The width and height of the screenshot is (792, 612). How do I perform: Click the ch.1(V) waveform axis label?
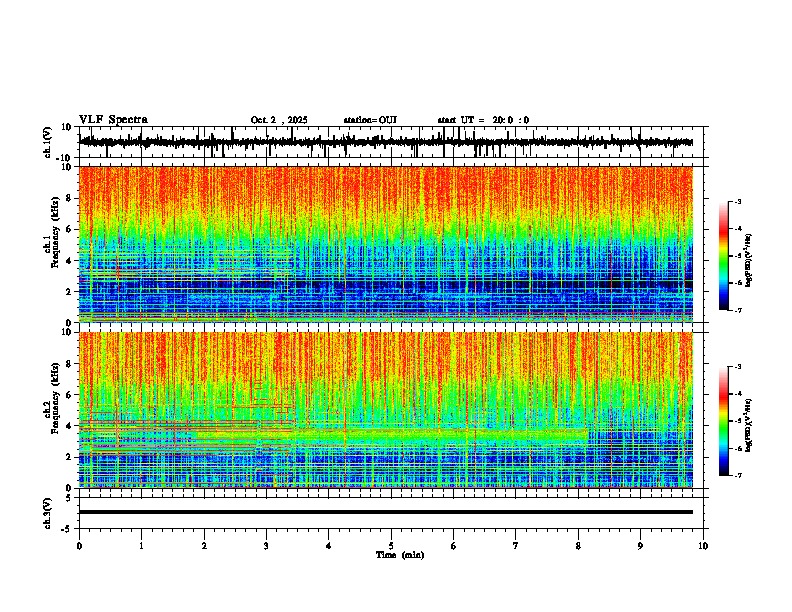[48, 142]
